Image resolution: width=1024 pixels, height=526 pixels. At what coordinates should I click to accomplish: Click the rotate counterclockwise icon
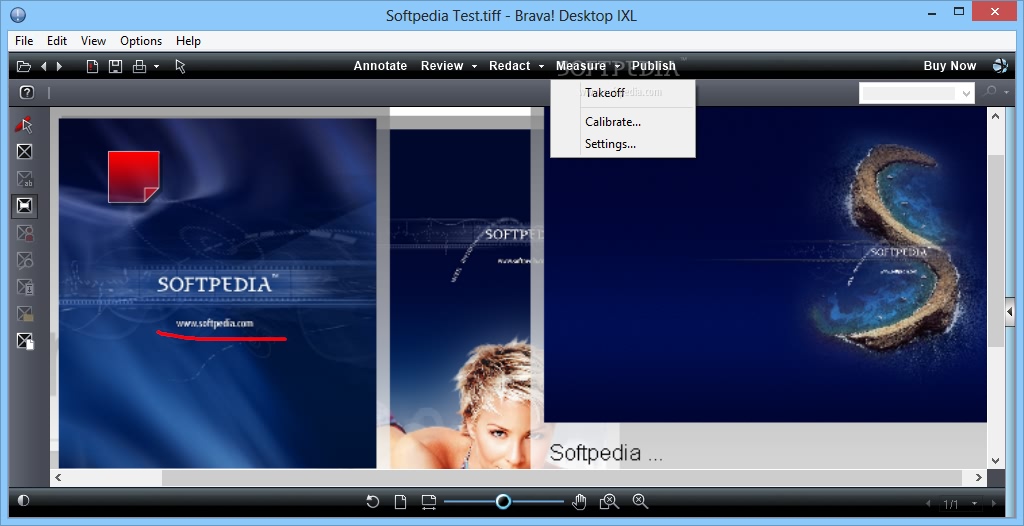click(372, 501)
